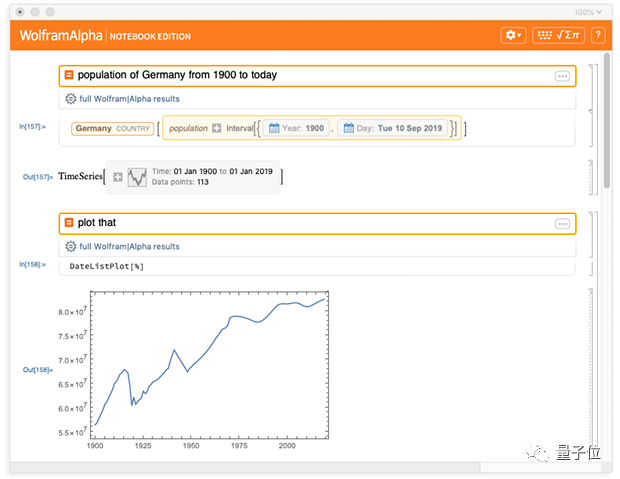Click the horizontal scrollbar at the window bottom
The height and width of the screenshot is (479, 620).
click(x=245, y=467)
